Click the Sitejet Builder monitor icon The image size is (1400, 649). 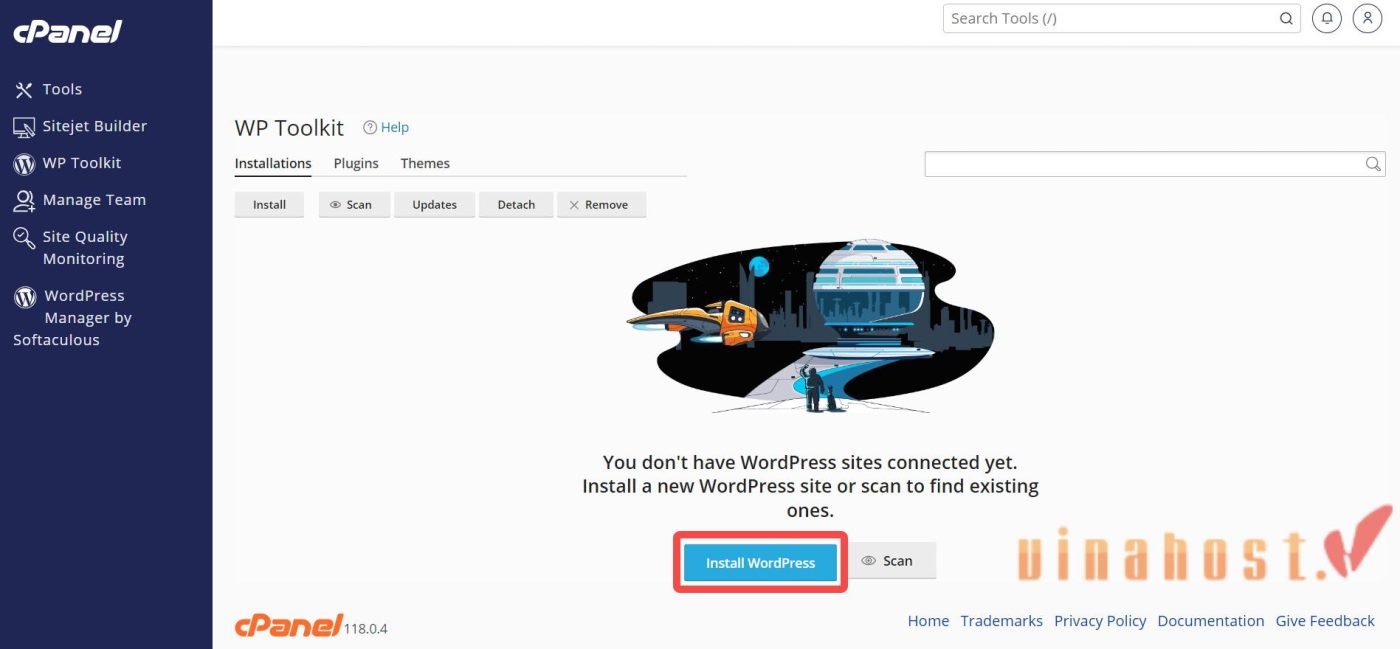(24, 127)
